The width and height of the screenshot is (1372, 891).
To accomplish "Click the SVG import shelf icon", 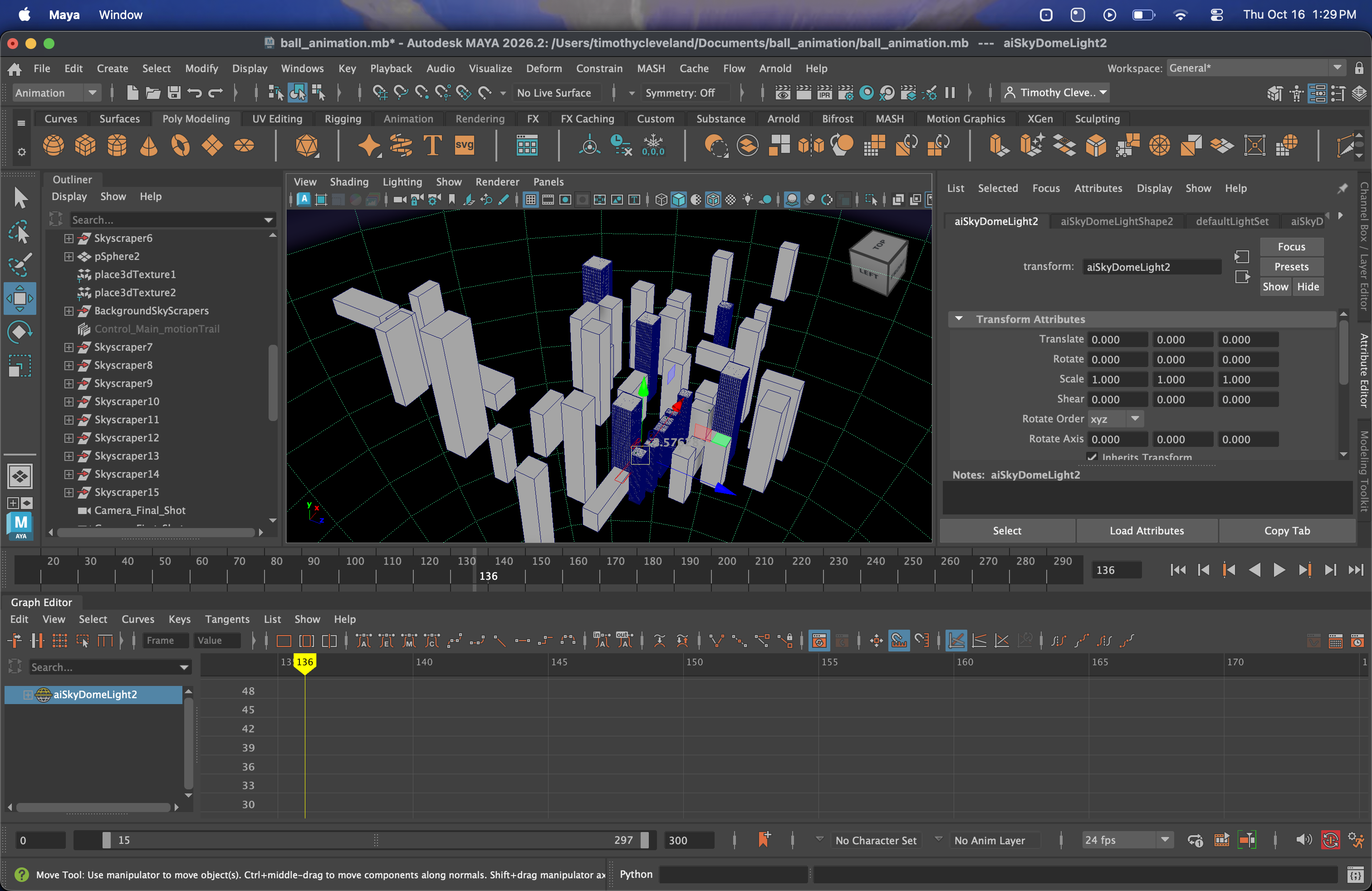I will 464,145.
